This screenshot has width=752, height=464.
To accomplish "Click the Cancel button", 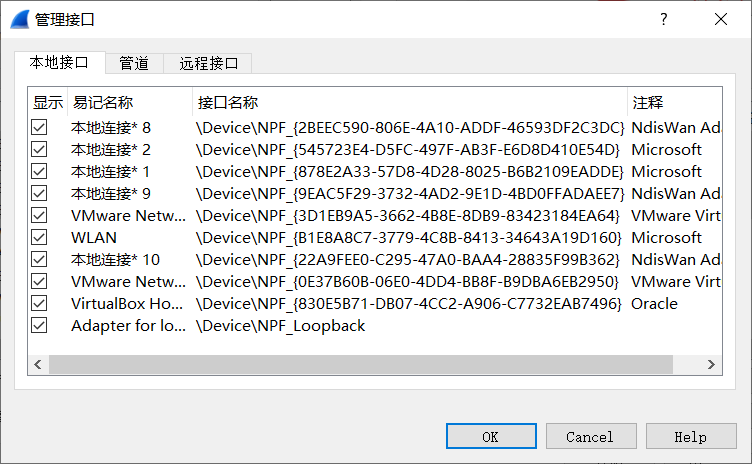I will click(591, 436).
